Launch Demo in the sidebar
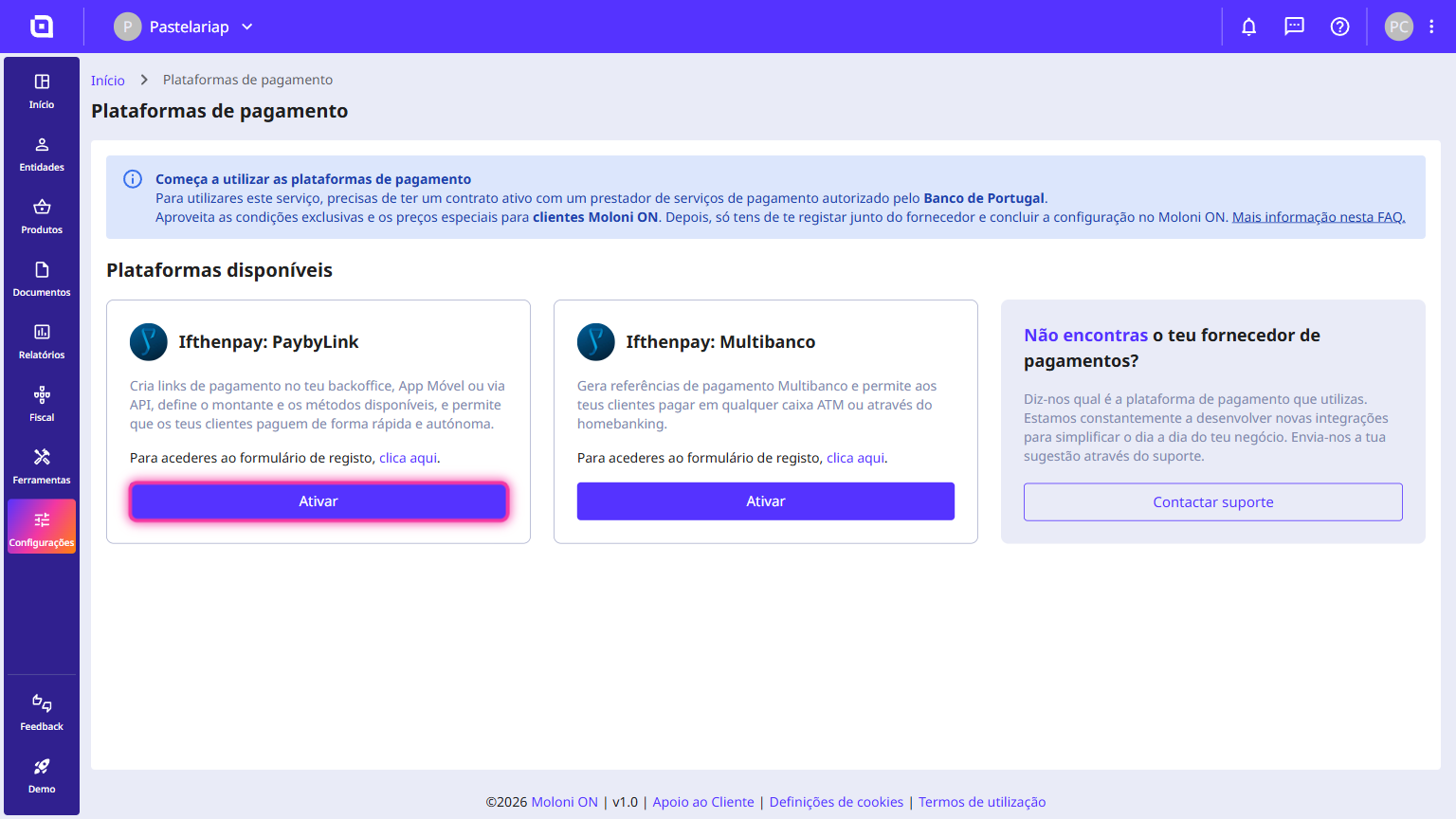 tap(42, 775)
